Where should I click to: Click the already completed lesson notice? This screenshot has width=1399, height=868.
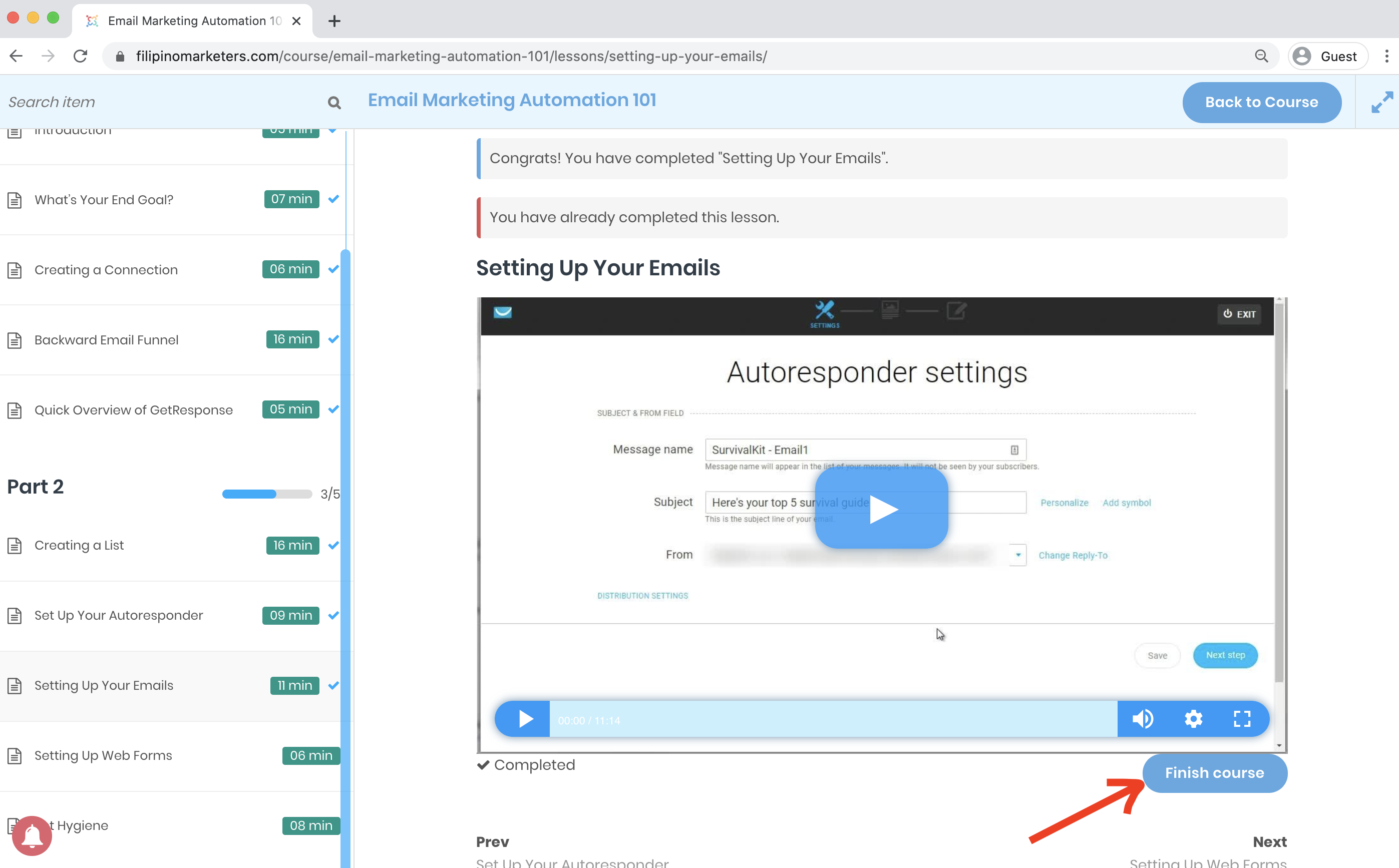point(882,218)
